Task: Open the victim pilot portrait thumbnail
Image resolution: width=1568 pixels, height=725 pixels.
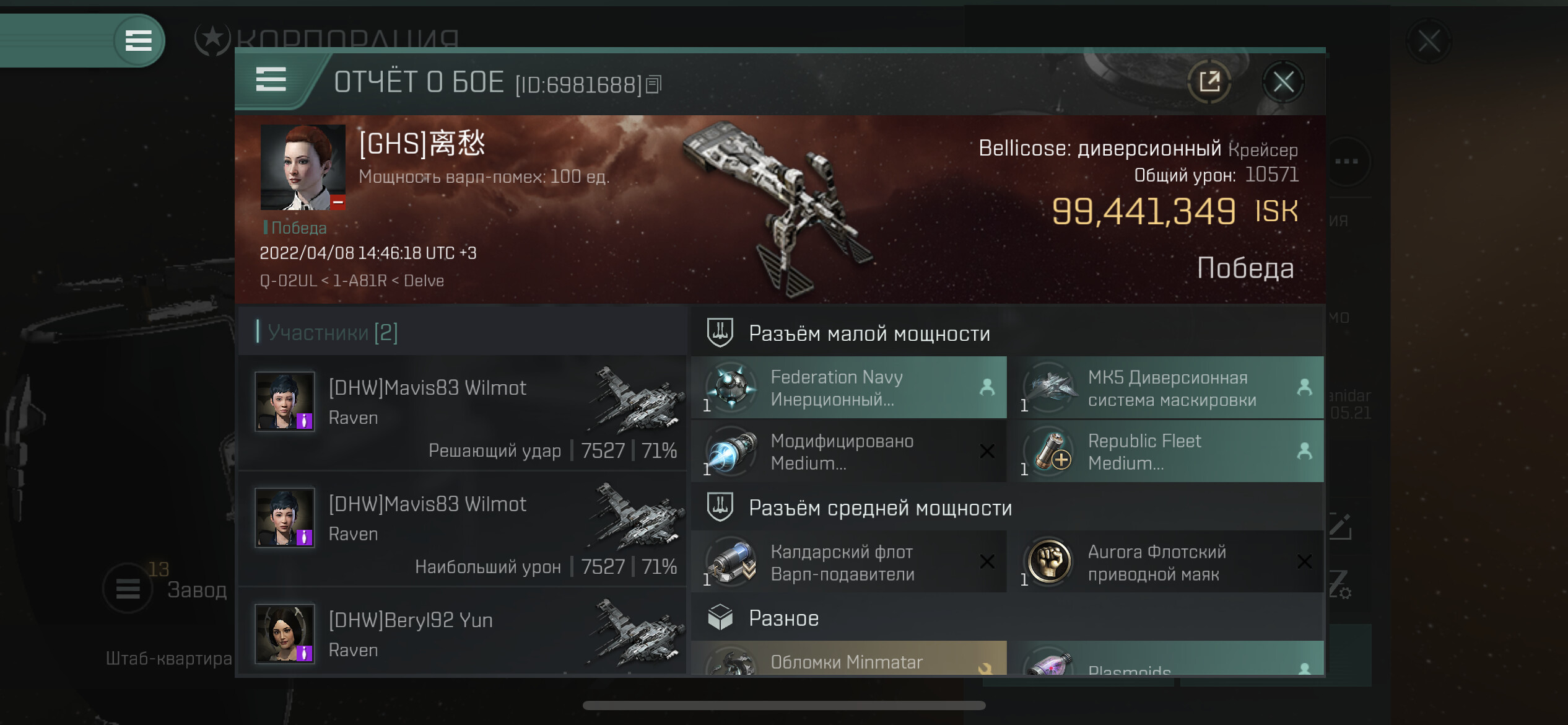Action: [x=303, y=167]
